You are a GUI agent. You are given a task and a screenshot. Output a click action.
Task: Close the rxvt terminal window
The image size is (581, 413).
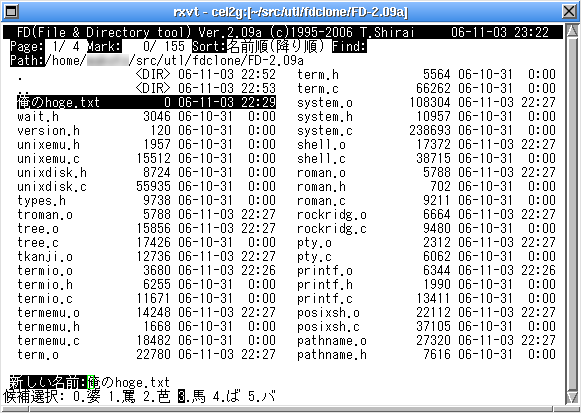pos(570,11)
